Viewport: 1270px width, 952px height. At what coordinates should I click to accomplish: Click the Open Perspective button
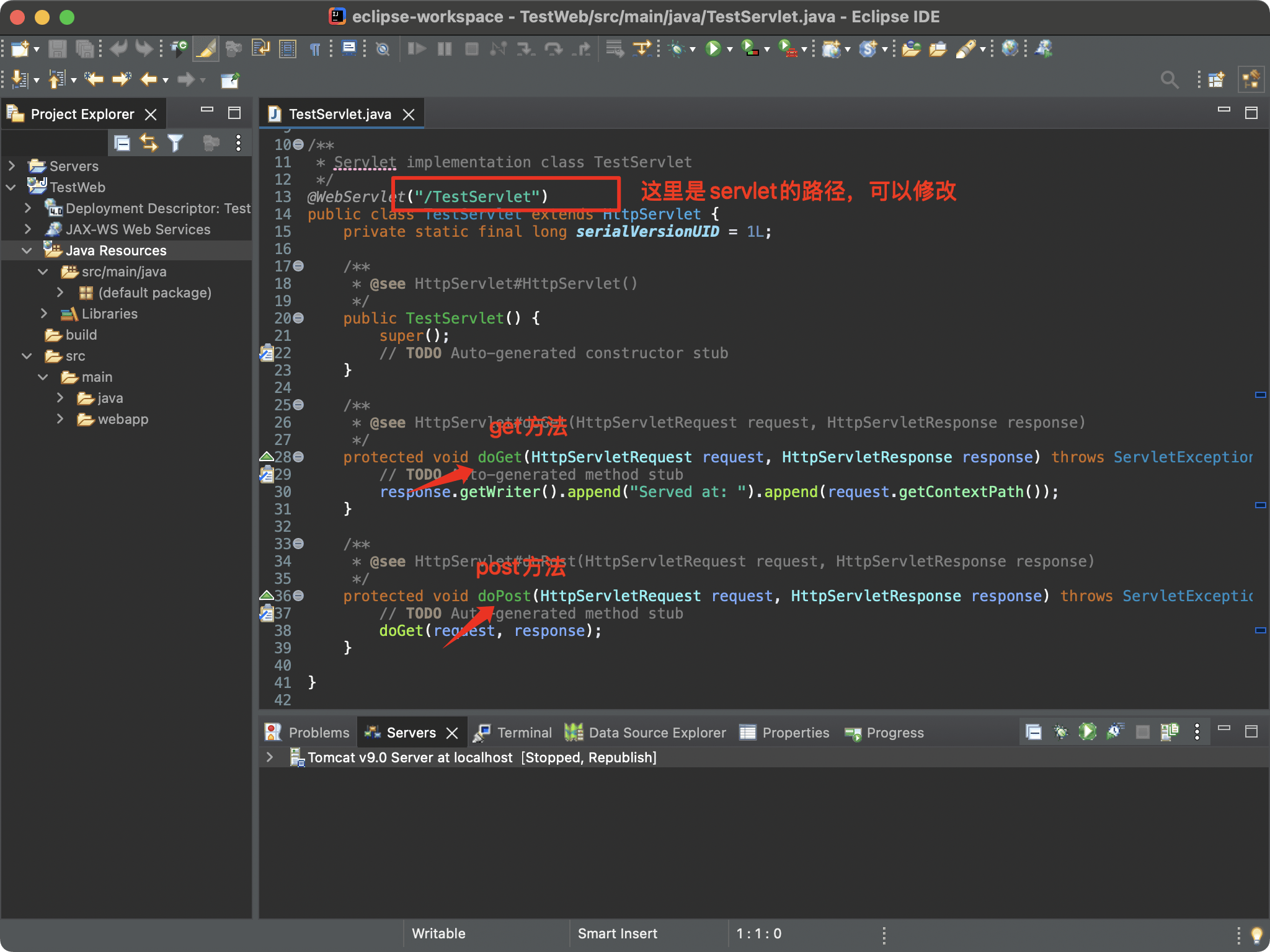tap(1217, 79)
